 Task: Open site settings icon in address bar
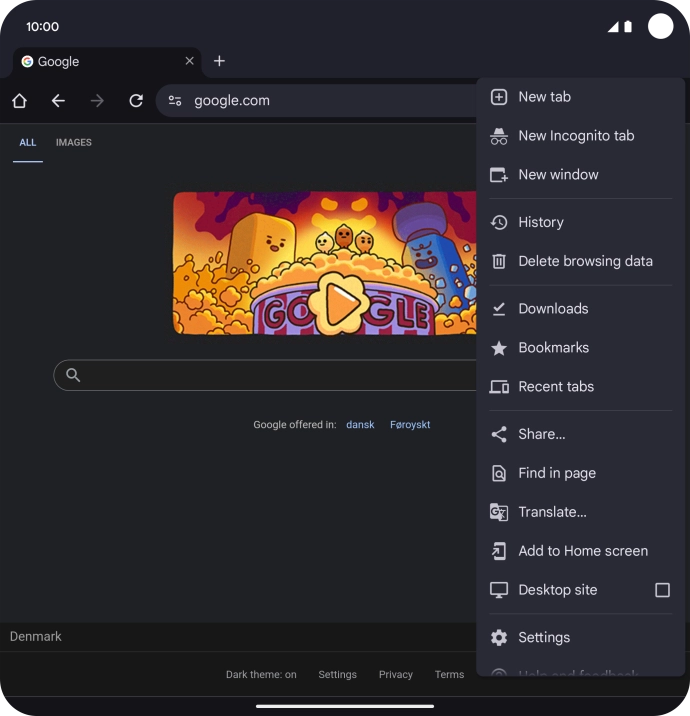coord(175,100)
